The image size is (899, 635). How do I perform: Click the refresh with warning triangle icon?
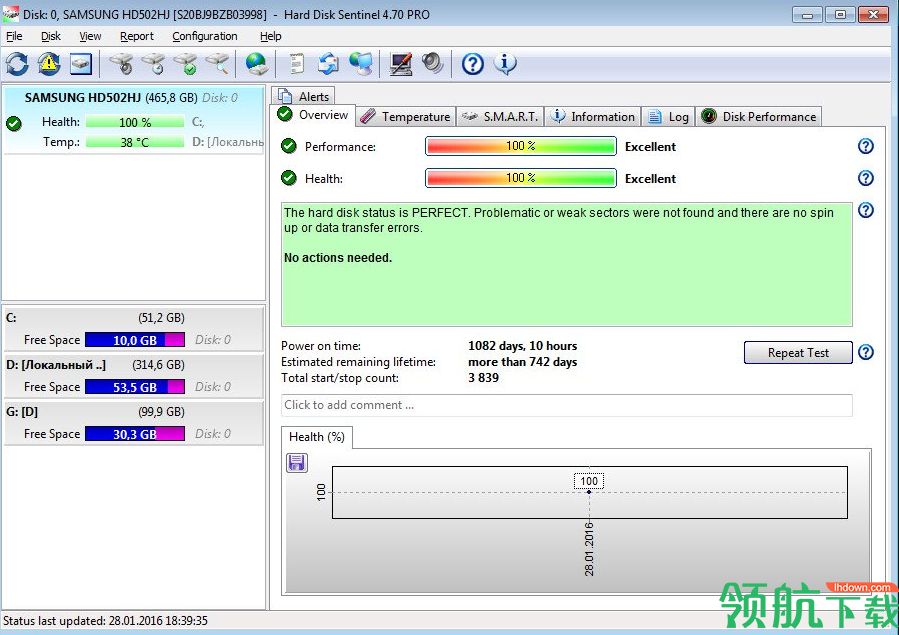49,64
